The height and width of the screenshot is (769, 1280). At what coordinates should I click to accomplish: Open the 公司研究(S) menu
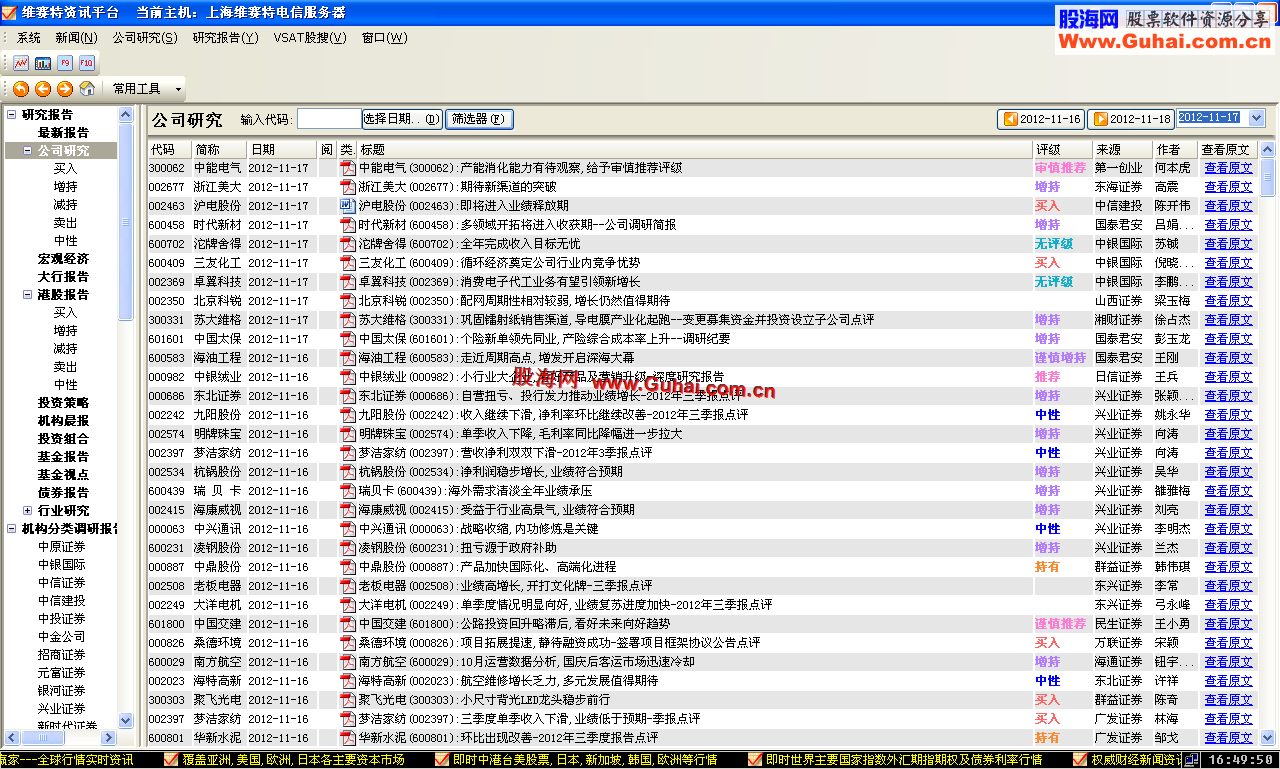click(x=145, y=38)
